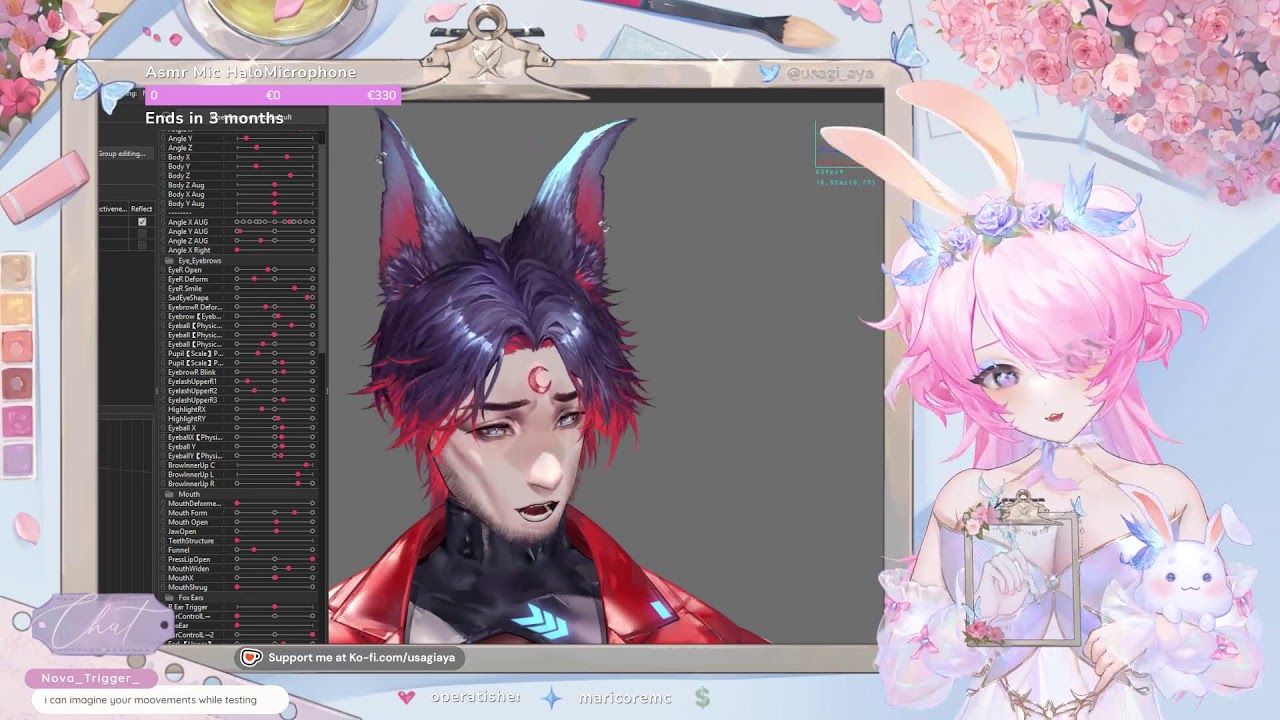1280x720 pixels.
Task: Click the lock icon beside BrowInnerUp C
Action: 163,465
